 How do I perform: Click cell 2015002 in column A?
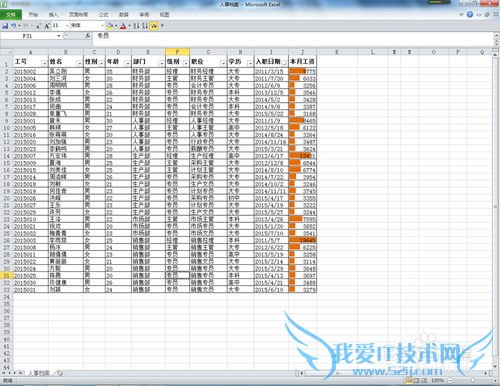tap(31, 71)
